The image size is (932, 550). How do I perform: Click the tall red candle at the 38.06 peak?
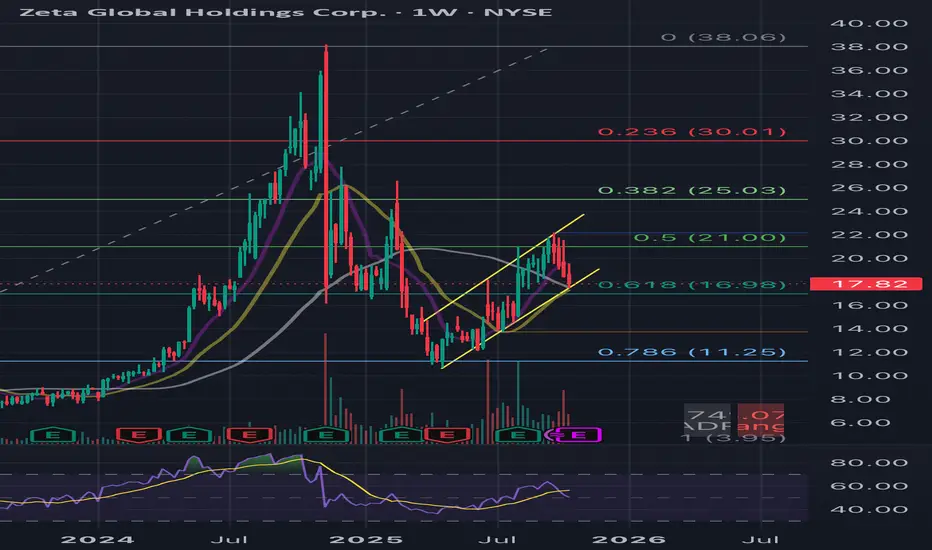click(326, 174)
